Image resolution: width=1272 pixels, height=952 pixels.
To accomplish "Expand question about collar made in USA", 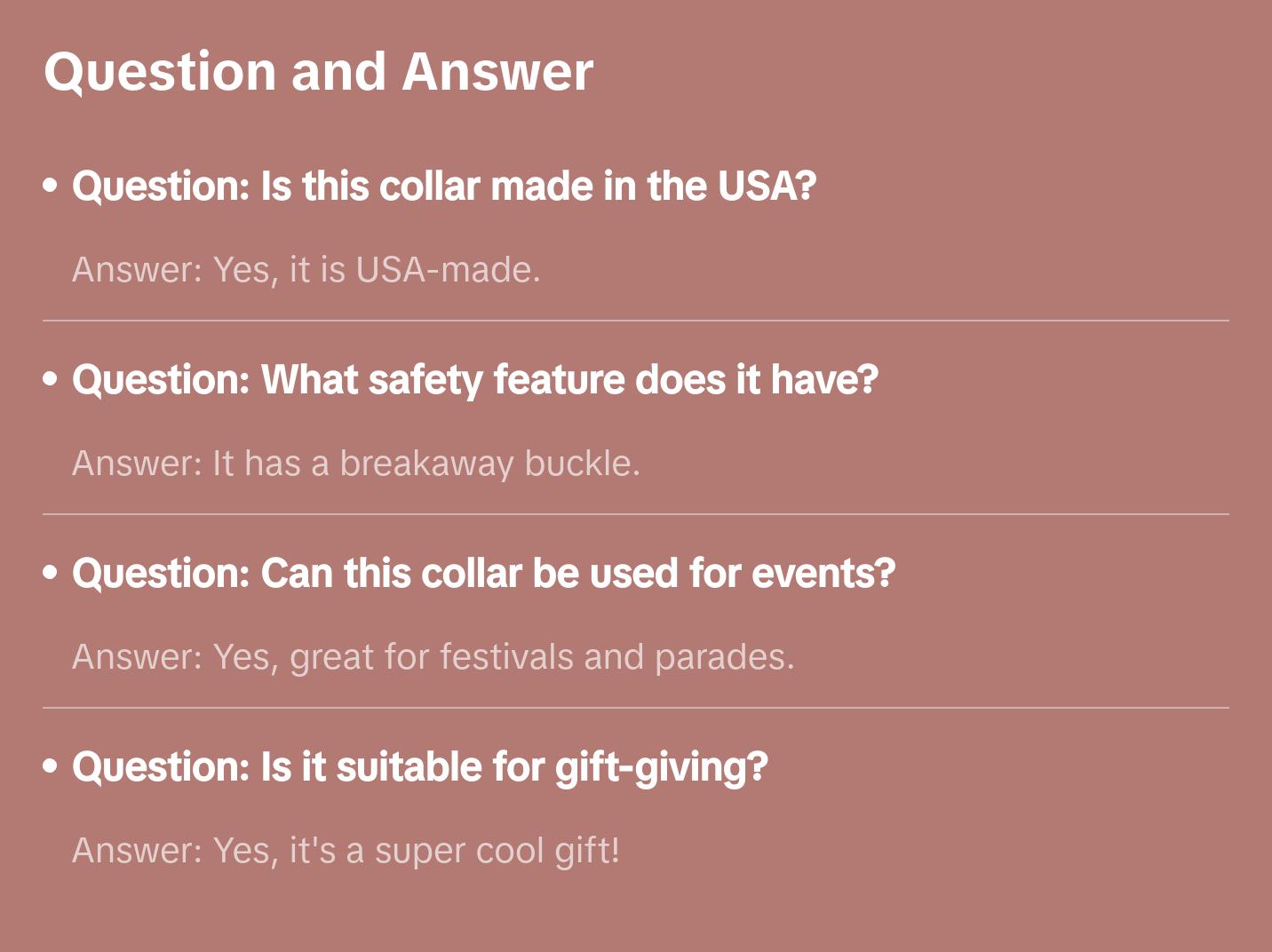I will pos(444,186).
